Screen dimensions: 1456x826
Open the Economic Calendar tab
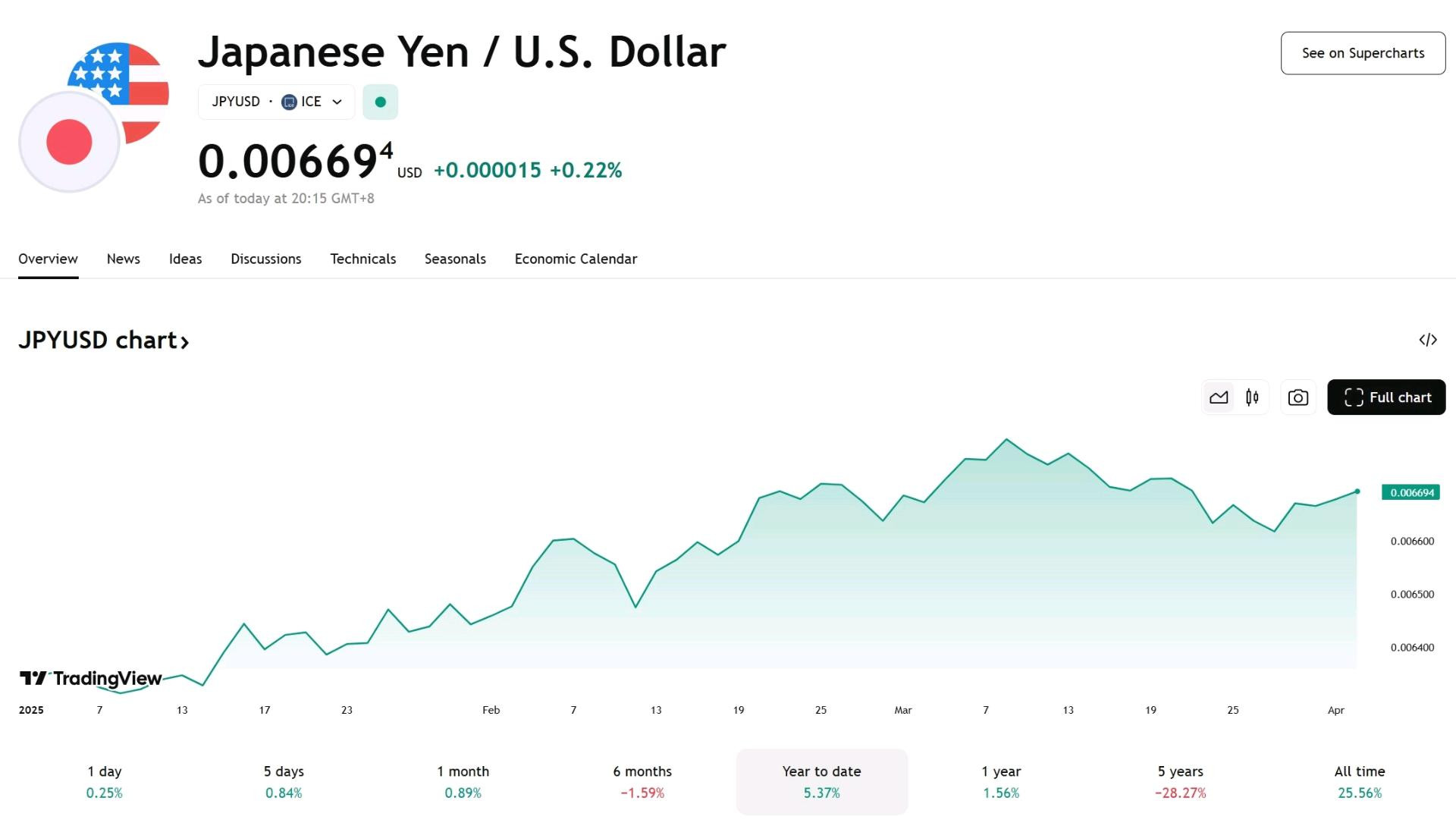(576, 259)
